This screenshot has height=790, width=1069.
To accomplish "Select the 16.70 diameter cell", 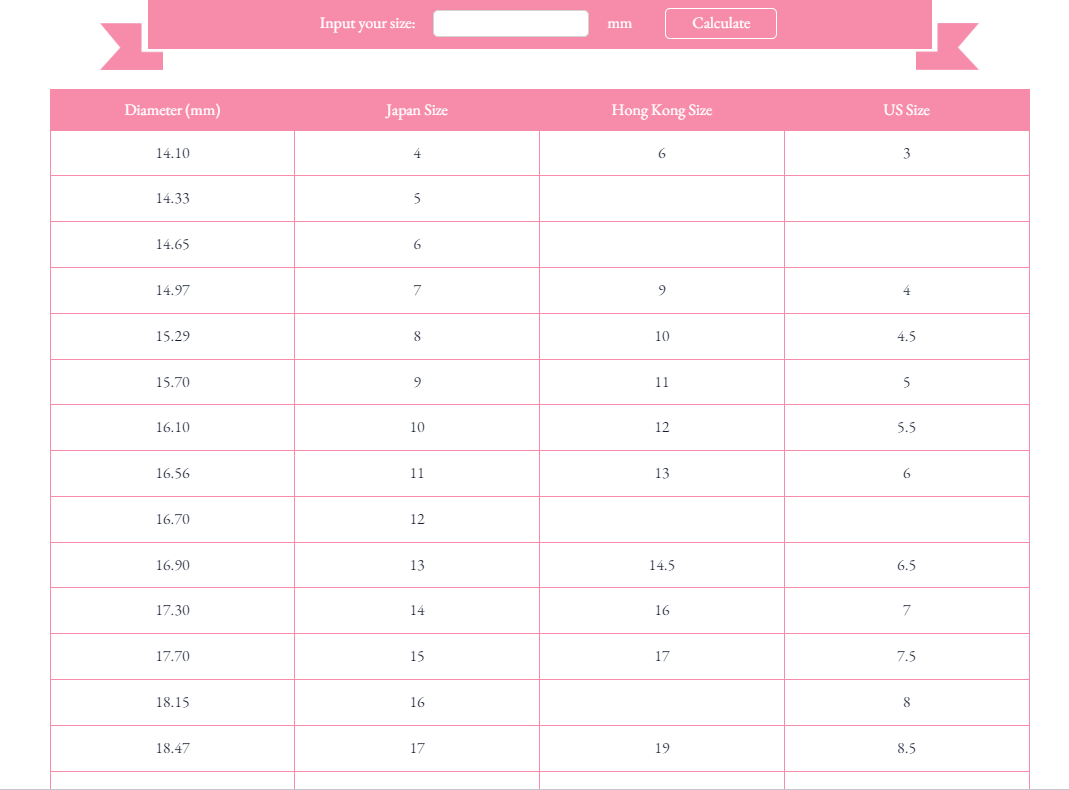I will [172, 519].
